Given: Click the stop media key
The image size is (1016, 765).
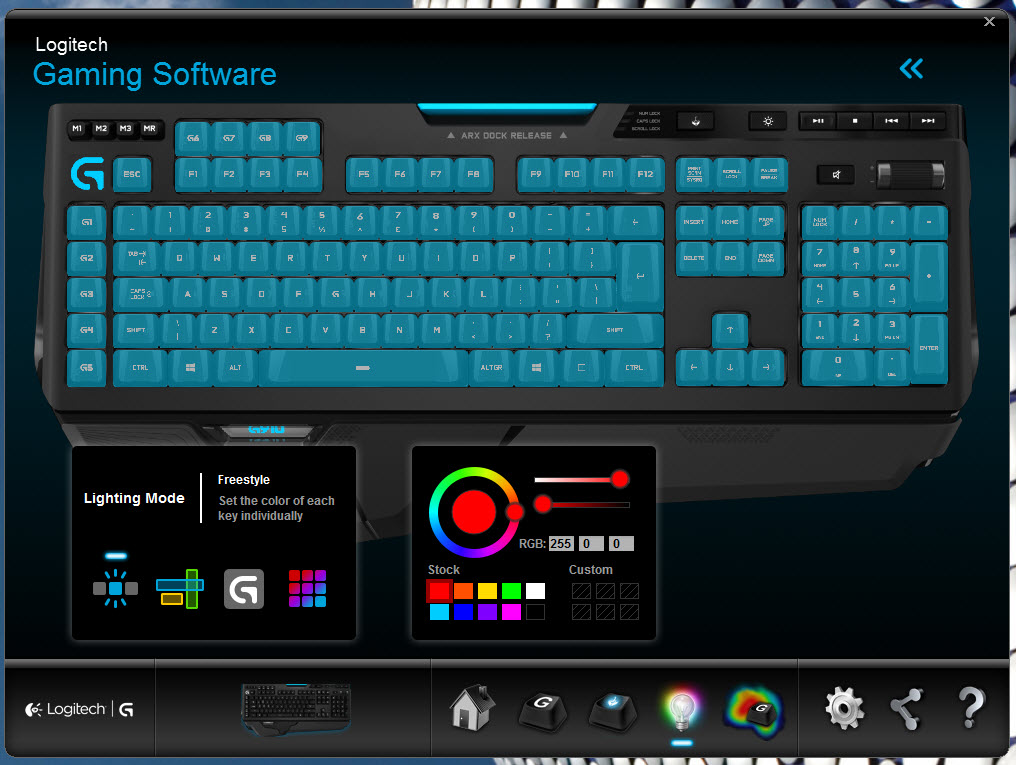Looking at the screenshot, I should pos(855,120).
